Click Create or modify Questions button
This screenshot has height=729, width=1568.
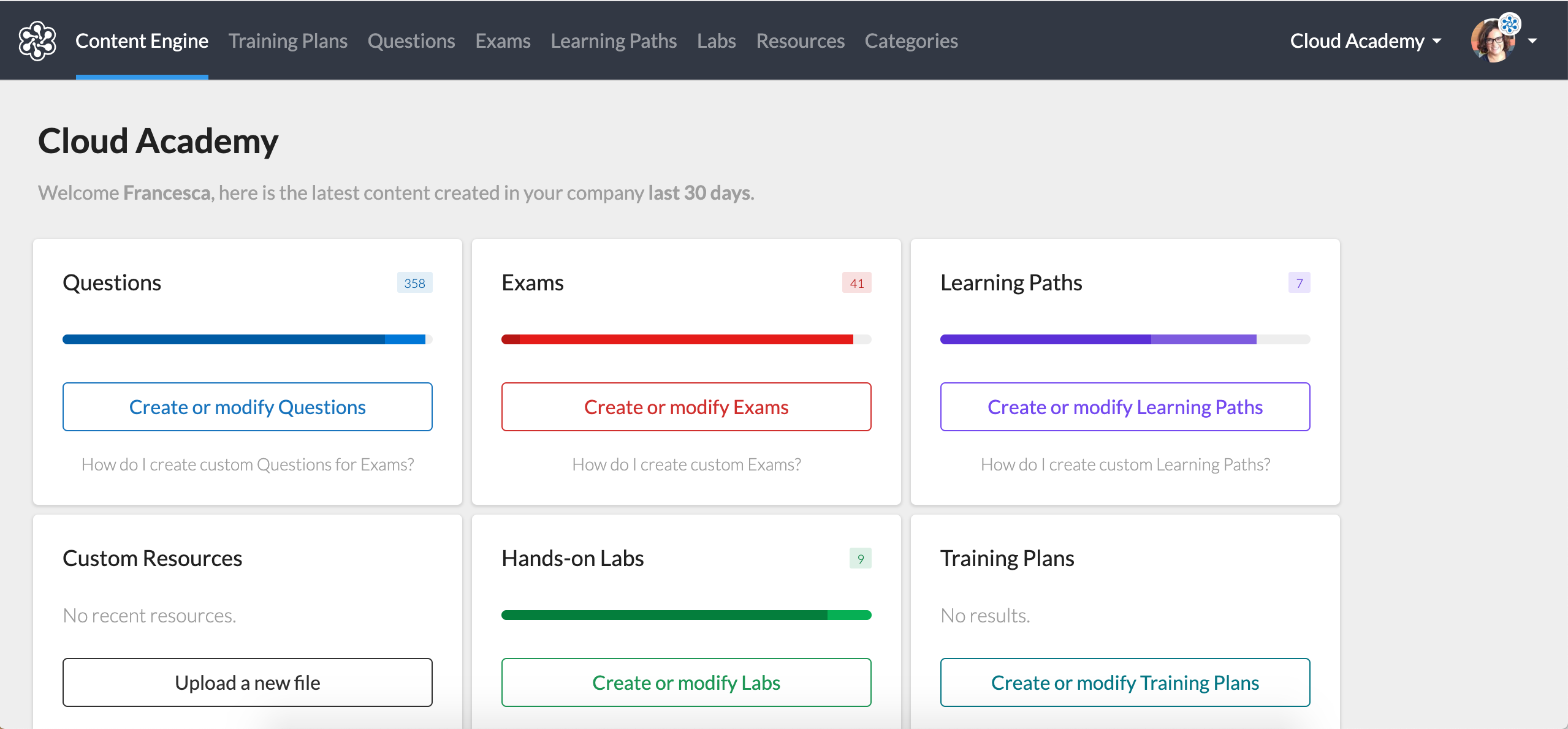(x=248, y=407)
